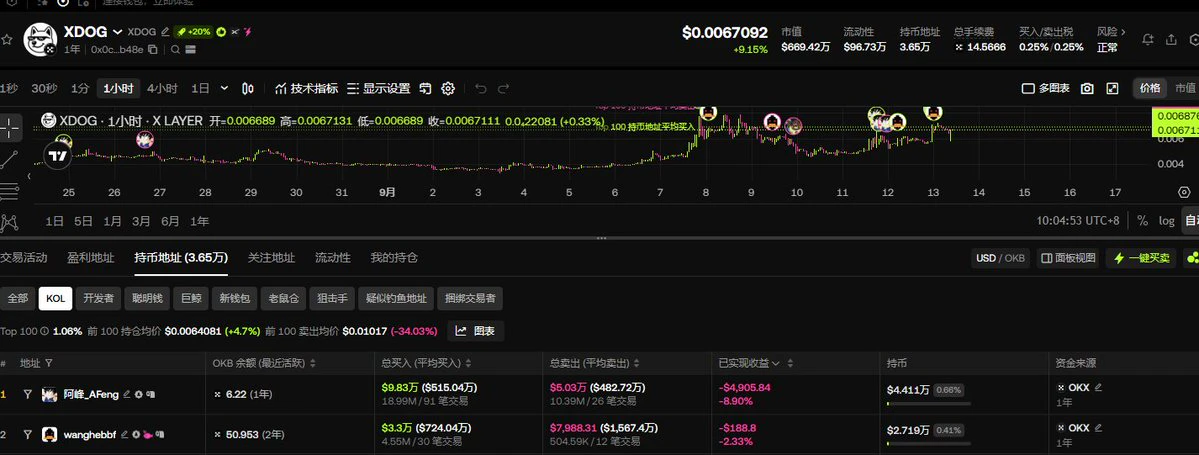Open the 我的持仓 tab
The image size is (1199, 455).
(394, 258)
